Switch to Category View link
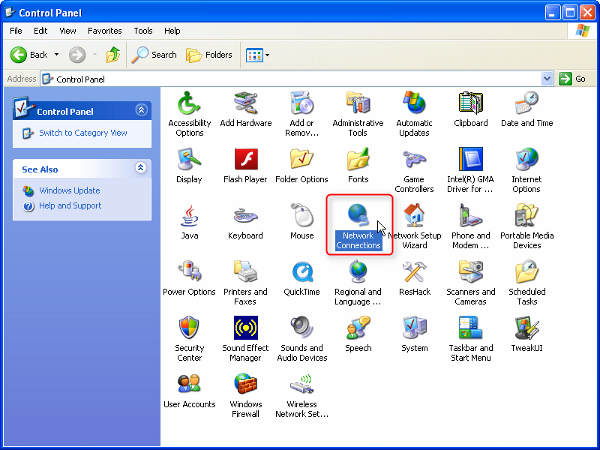Image resolution: width=600 pixels, height=450 pixels. 83,133
